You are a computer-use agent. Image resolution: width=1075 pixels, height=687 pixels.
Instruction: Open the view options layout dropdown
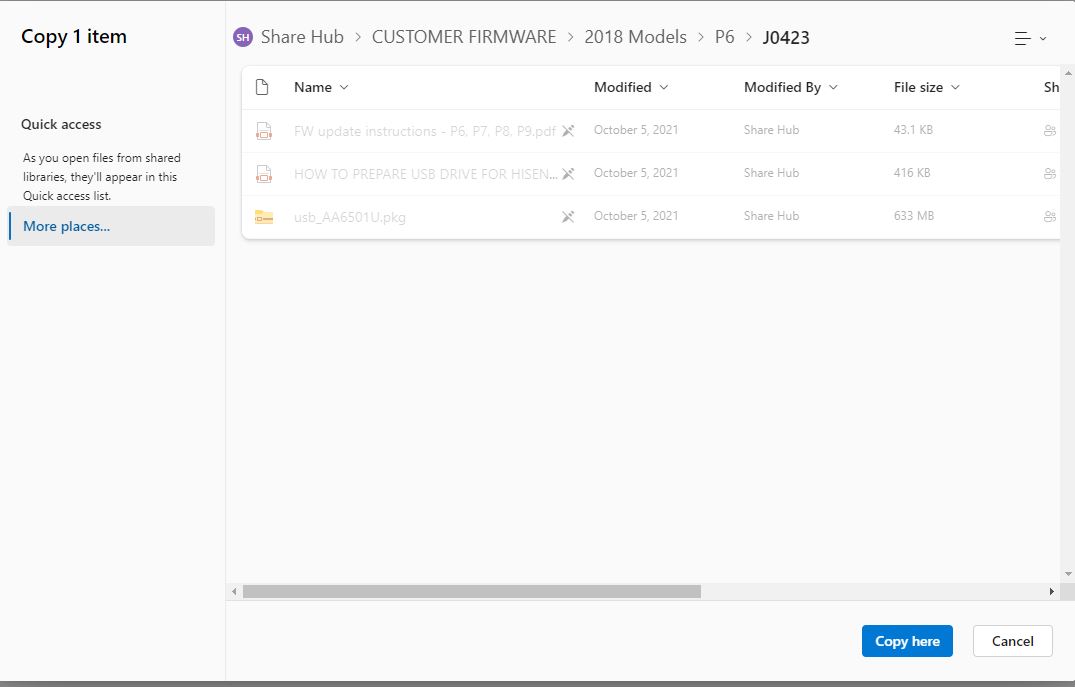pyautogui.click(x=1030, y=38)
